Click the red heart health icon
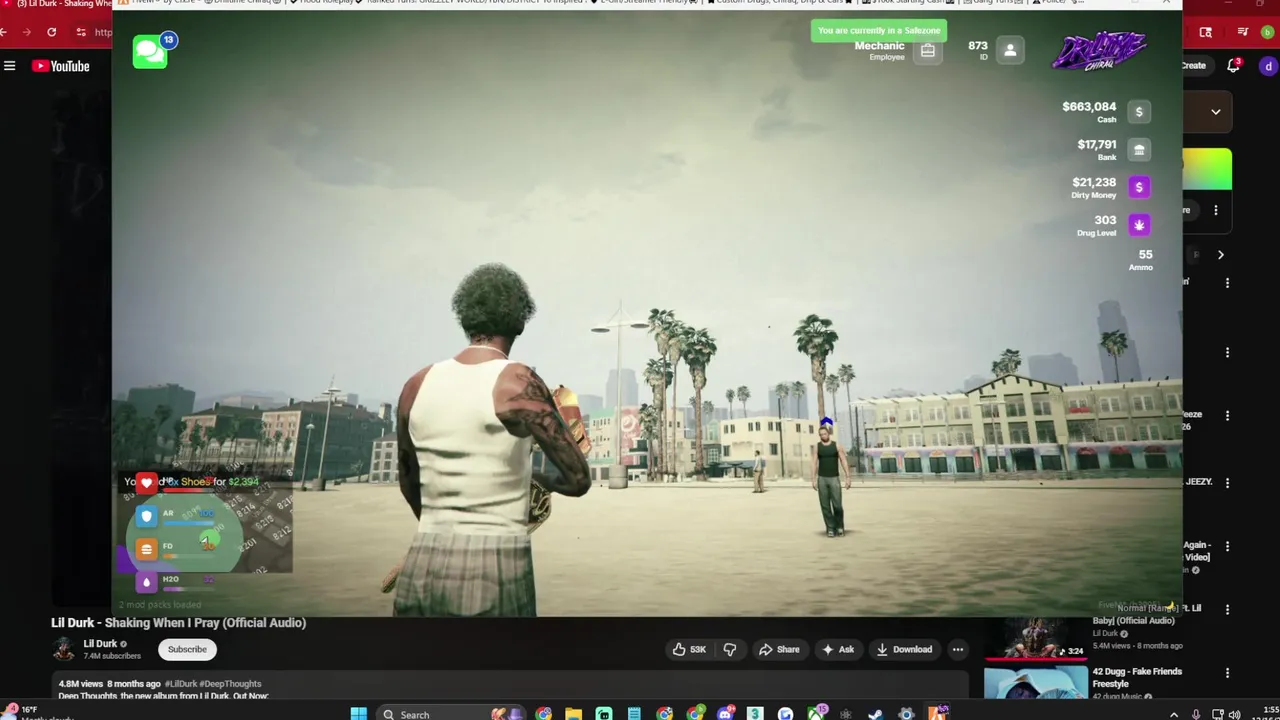This screenshot has height=720, width=1280. 147,483
